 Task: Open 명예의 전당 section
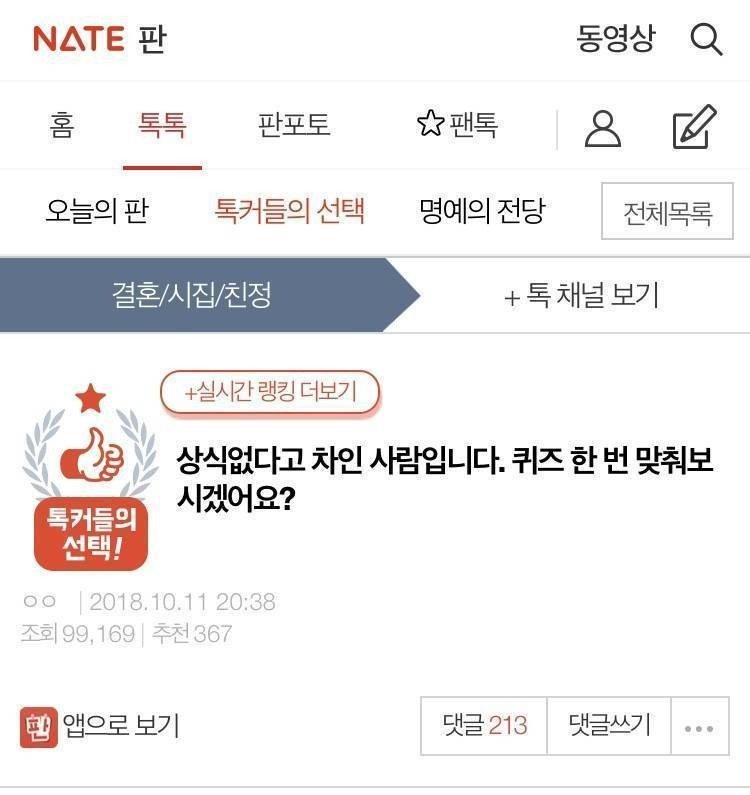point(482,210)
